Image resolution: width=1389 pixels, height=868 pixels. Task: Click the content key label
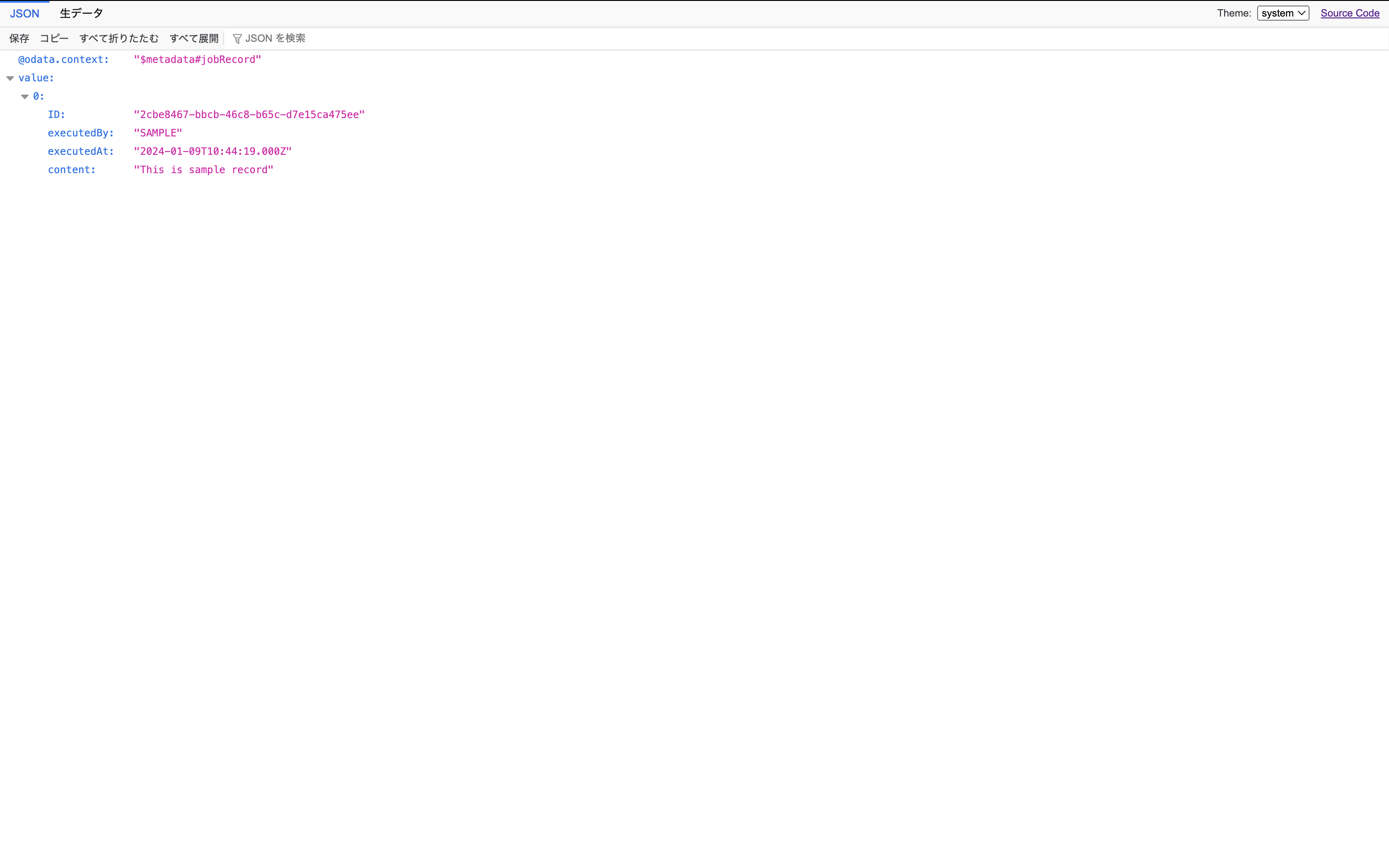click(x=71, y=170)
